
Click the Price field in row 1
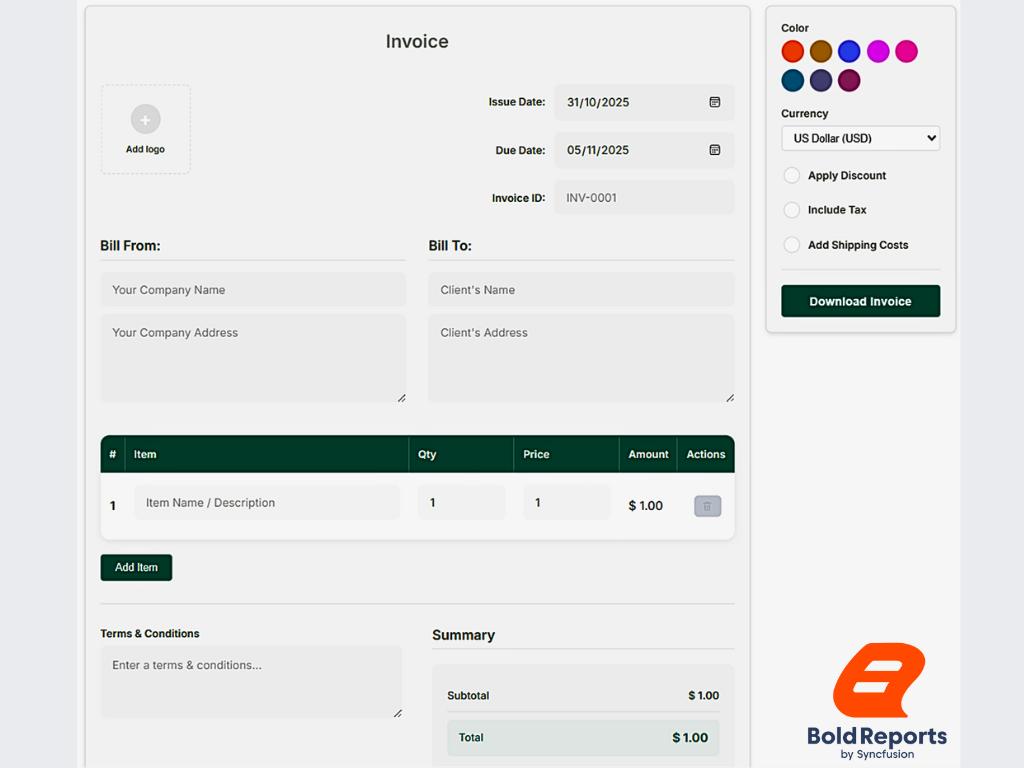tap(567, 502)
